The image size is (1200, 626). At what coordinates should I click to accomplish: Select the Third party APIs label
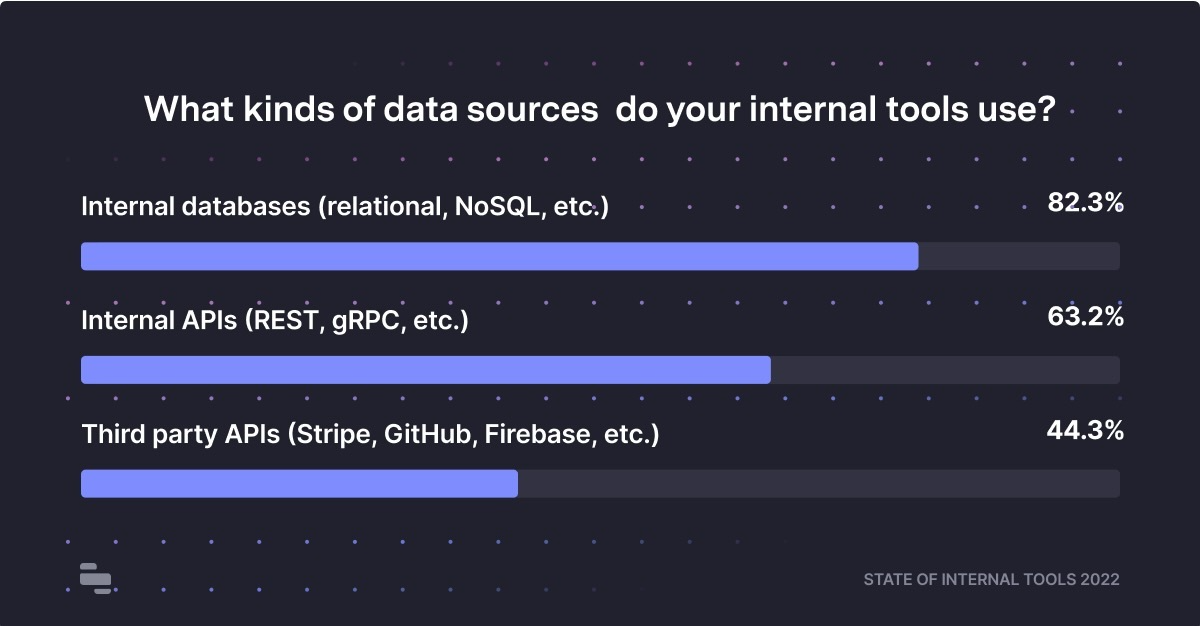(370, 435)
